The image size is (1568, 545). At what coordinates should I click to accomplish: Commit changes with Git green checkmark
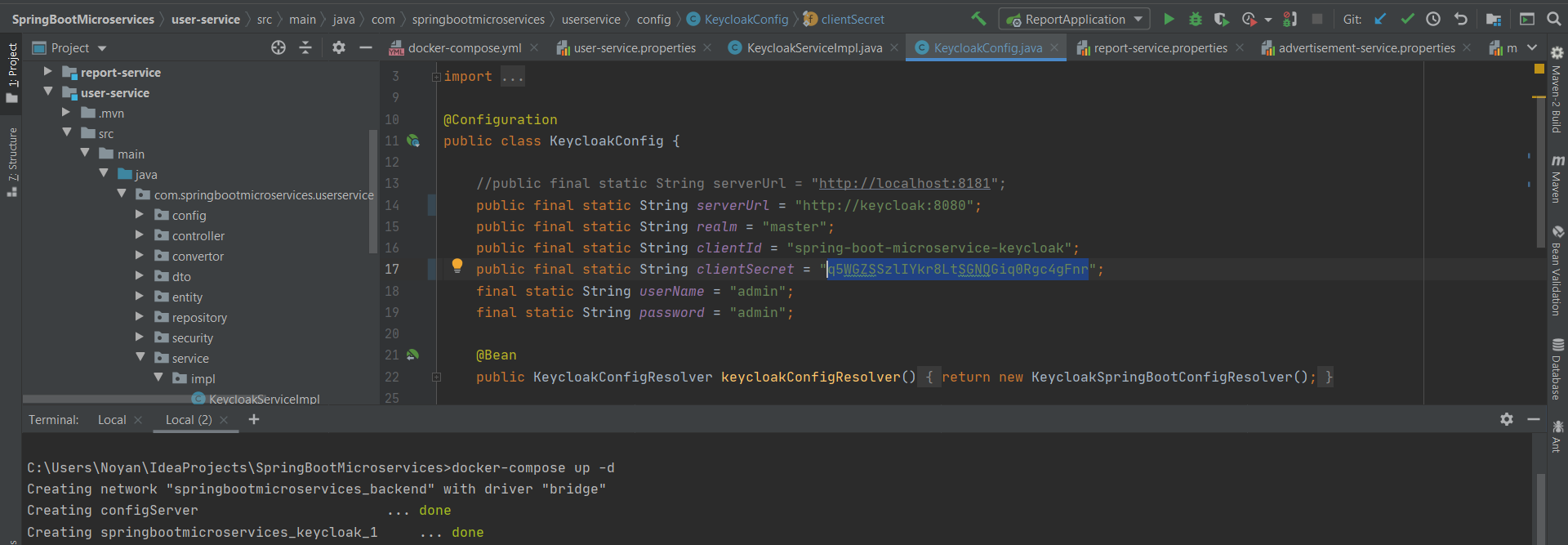coord(1407,19)
